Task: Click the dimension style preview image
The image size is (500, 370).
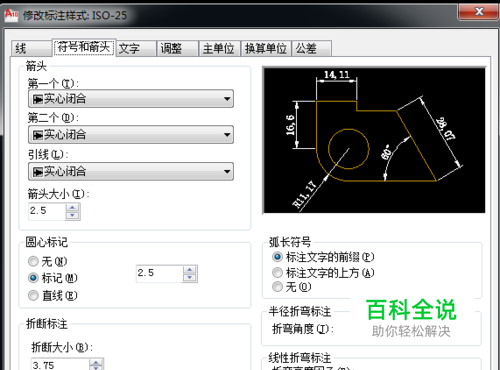Action: coord(374,140)
